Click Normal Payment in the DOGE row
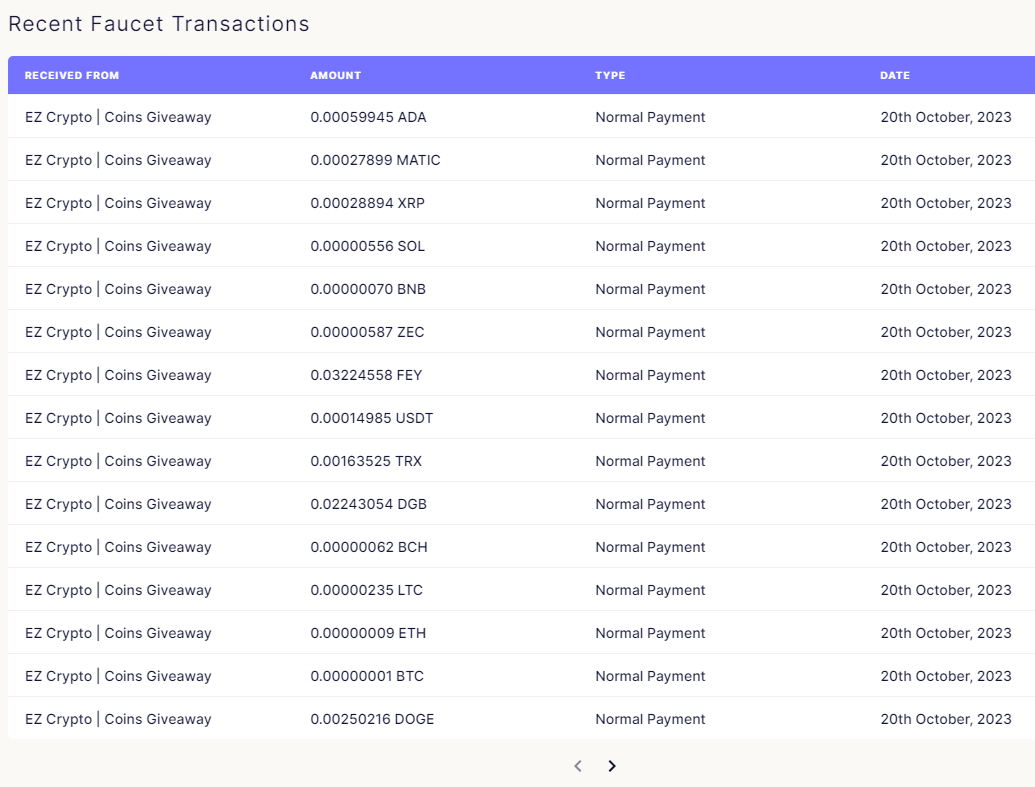The height and width of the screenshot is (787, 1035). [650, 718]
